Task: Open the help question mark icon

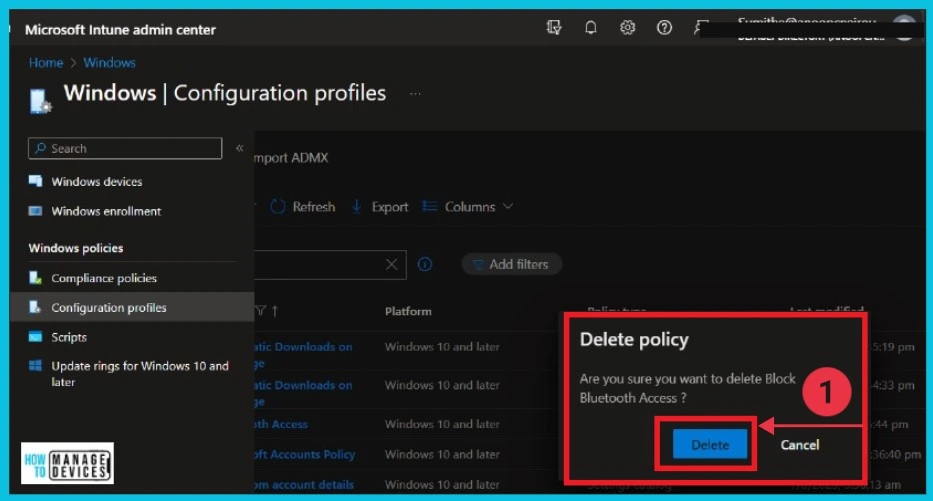Action: pyautogui.click(x=664, y=27)
